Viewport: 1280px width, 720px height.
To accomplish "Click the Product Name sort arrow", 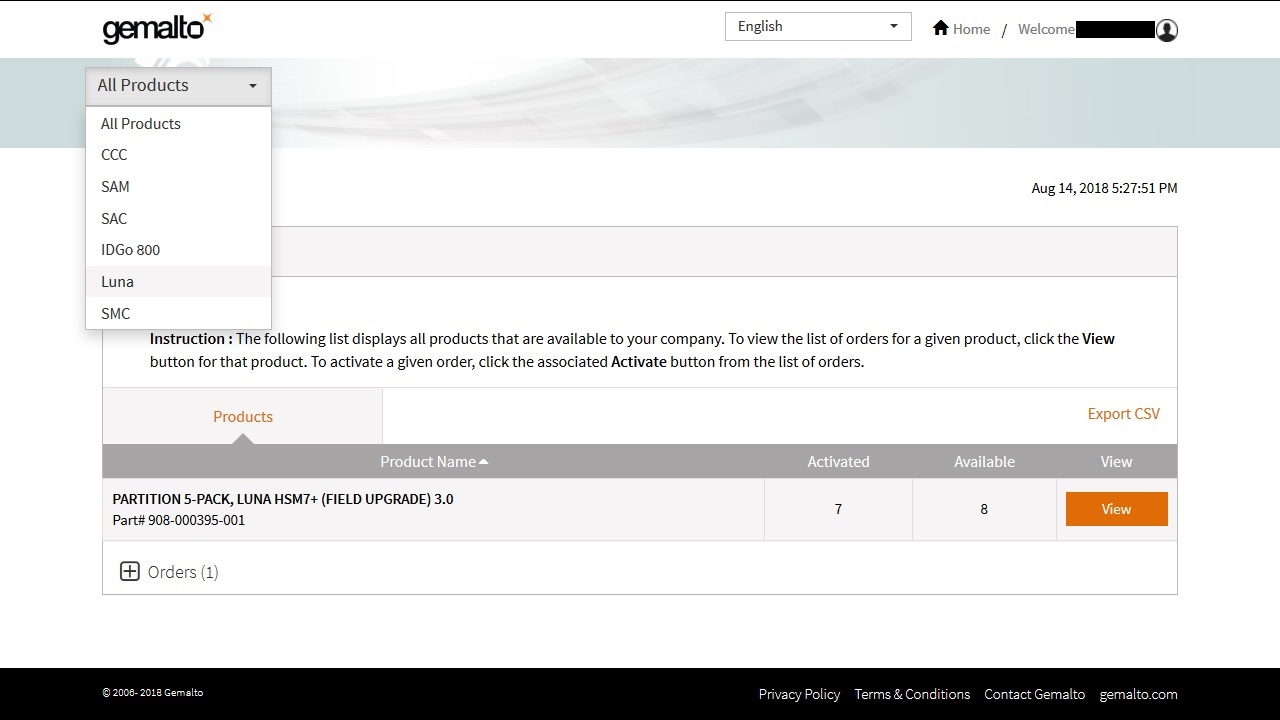I will pyautogui.click(x=484, y=462).
